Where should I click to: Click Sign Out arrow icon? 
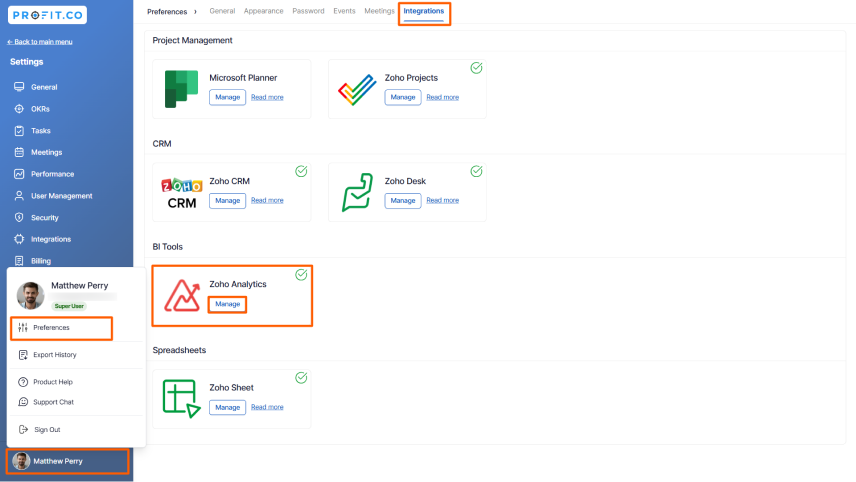pos(23,430)
